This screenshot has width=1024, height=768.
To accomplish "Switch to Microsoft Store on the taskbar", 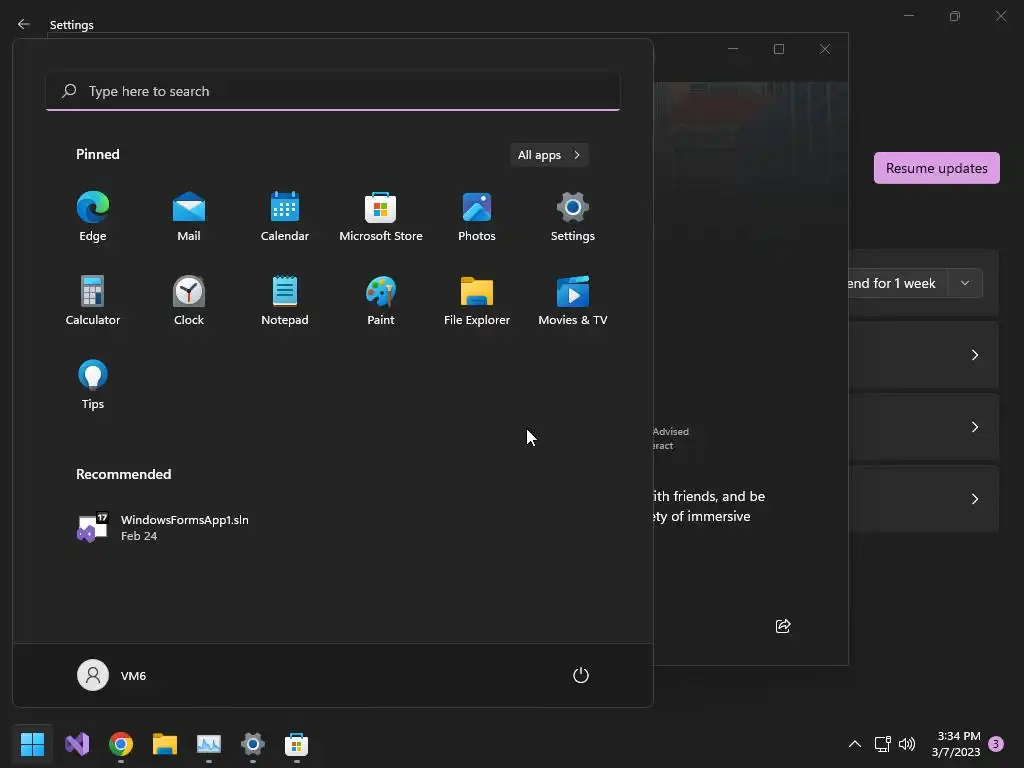I will tap(296, 744).
